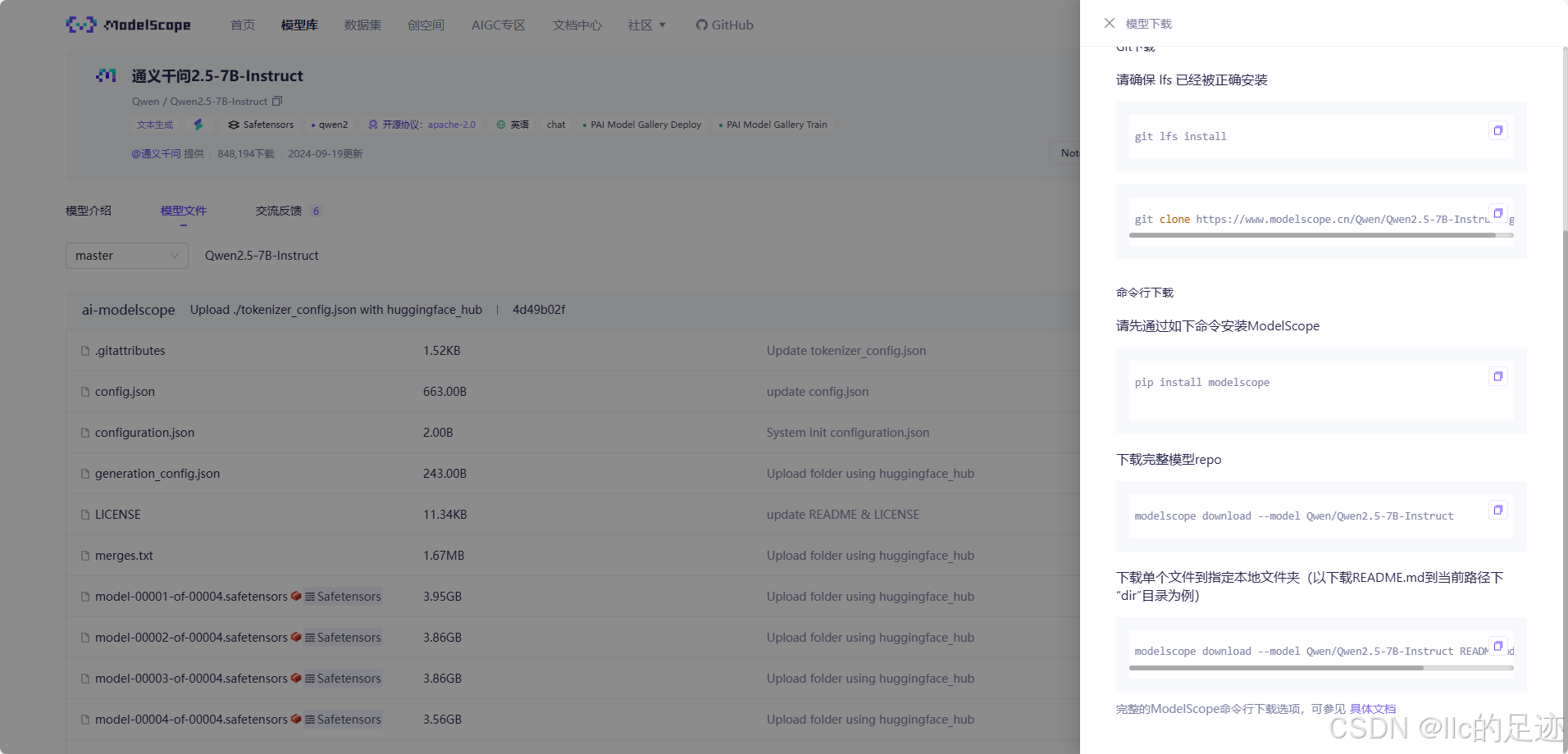Open model-00001-of-00004.safetensors file
Image resolution: width=1568 pixels, height=754 pixels.
coord(191,597)
